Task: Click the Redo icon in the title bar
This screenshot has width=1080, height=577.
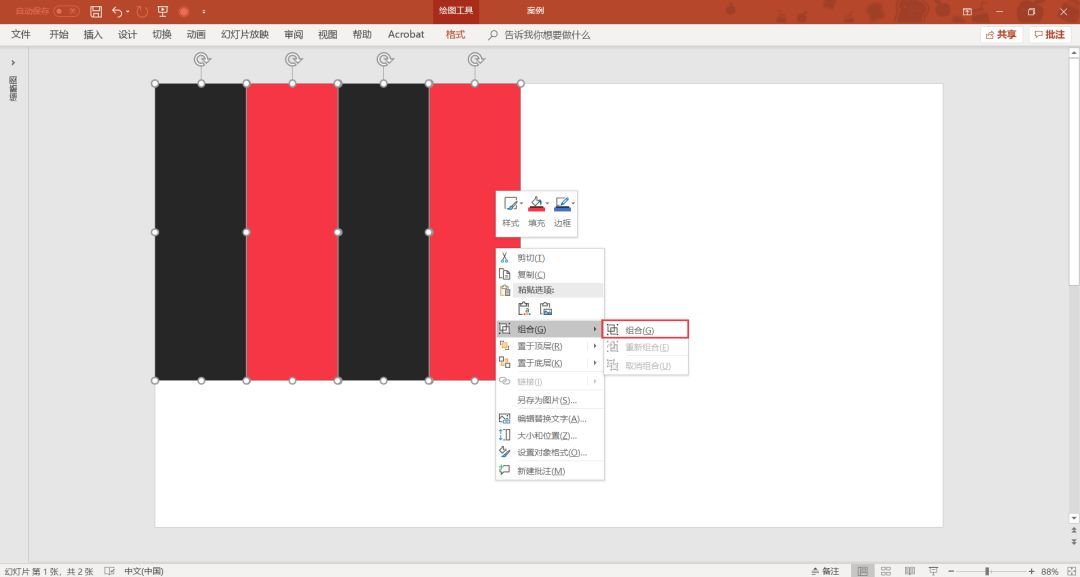Action: coord(142,12)
